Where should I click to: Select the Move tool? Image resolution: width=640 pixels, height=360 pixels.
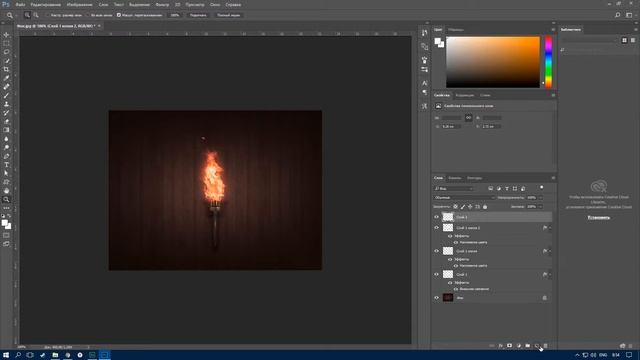[x=6, y=35]
